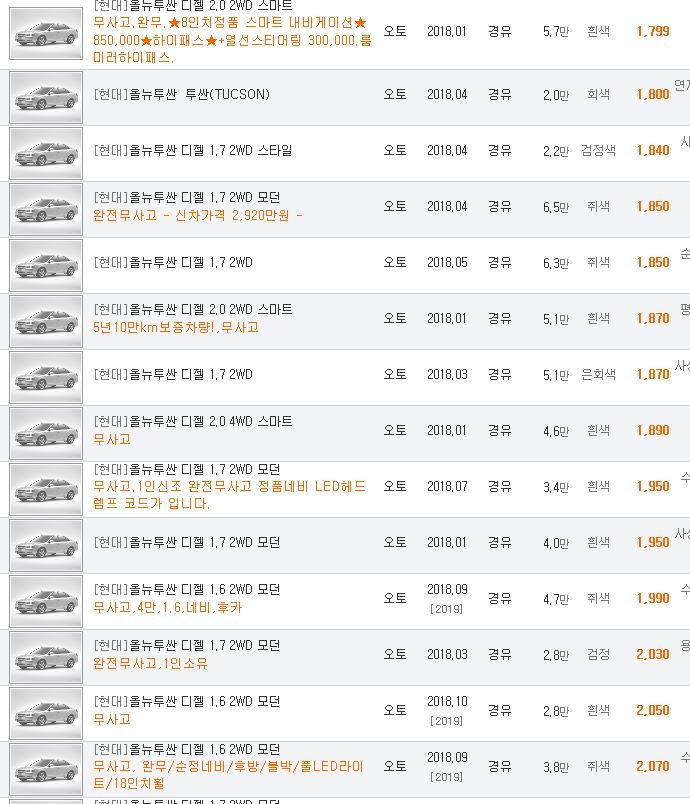Open listing with 5년10만km보증차량 note
Image resolution: width=690 pixels, height=804 pixels.
coord(176,327)
